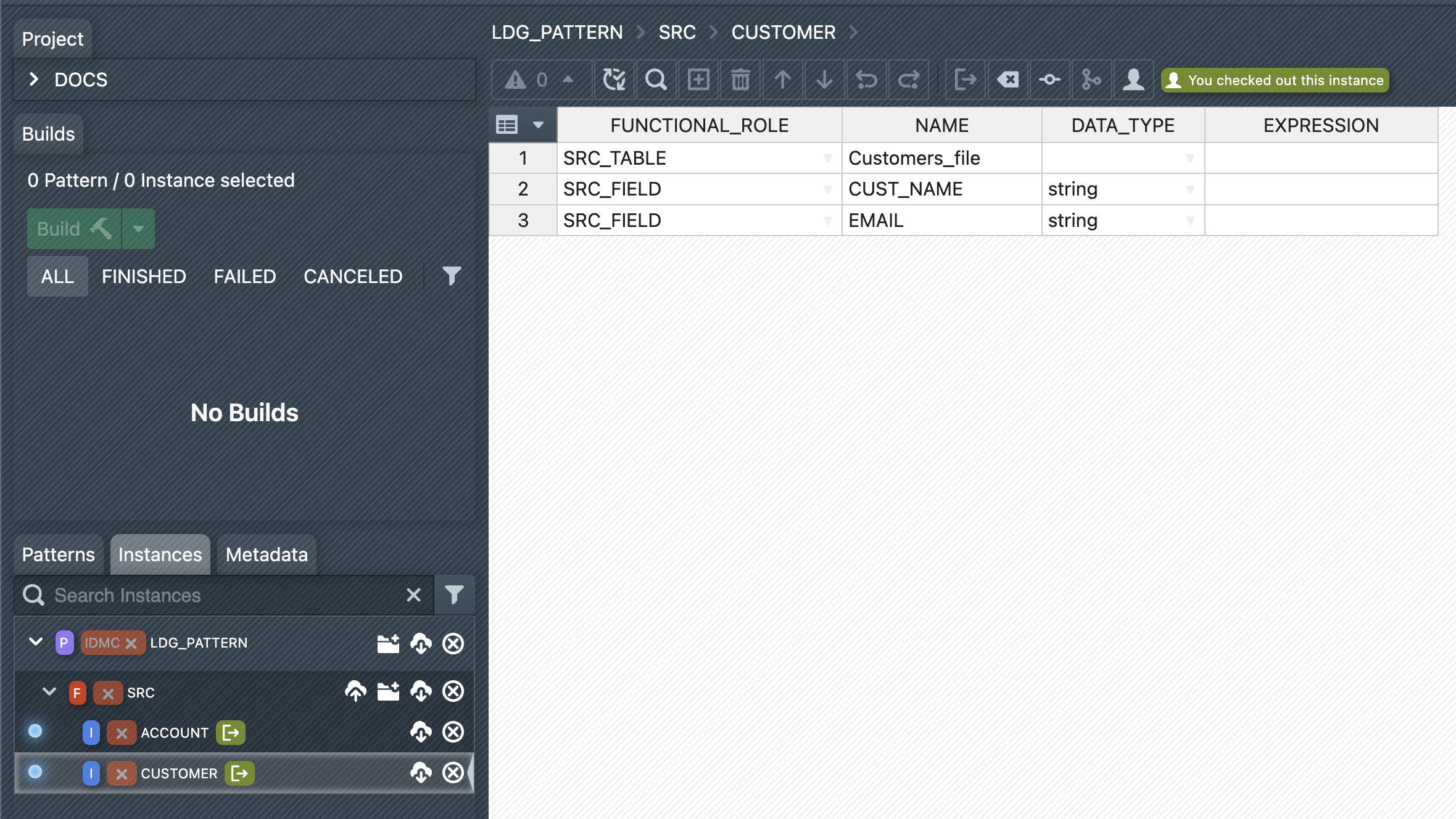1456x819 pixels.
Task: Click the trash delete row icon
Action: pos(740,80)
